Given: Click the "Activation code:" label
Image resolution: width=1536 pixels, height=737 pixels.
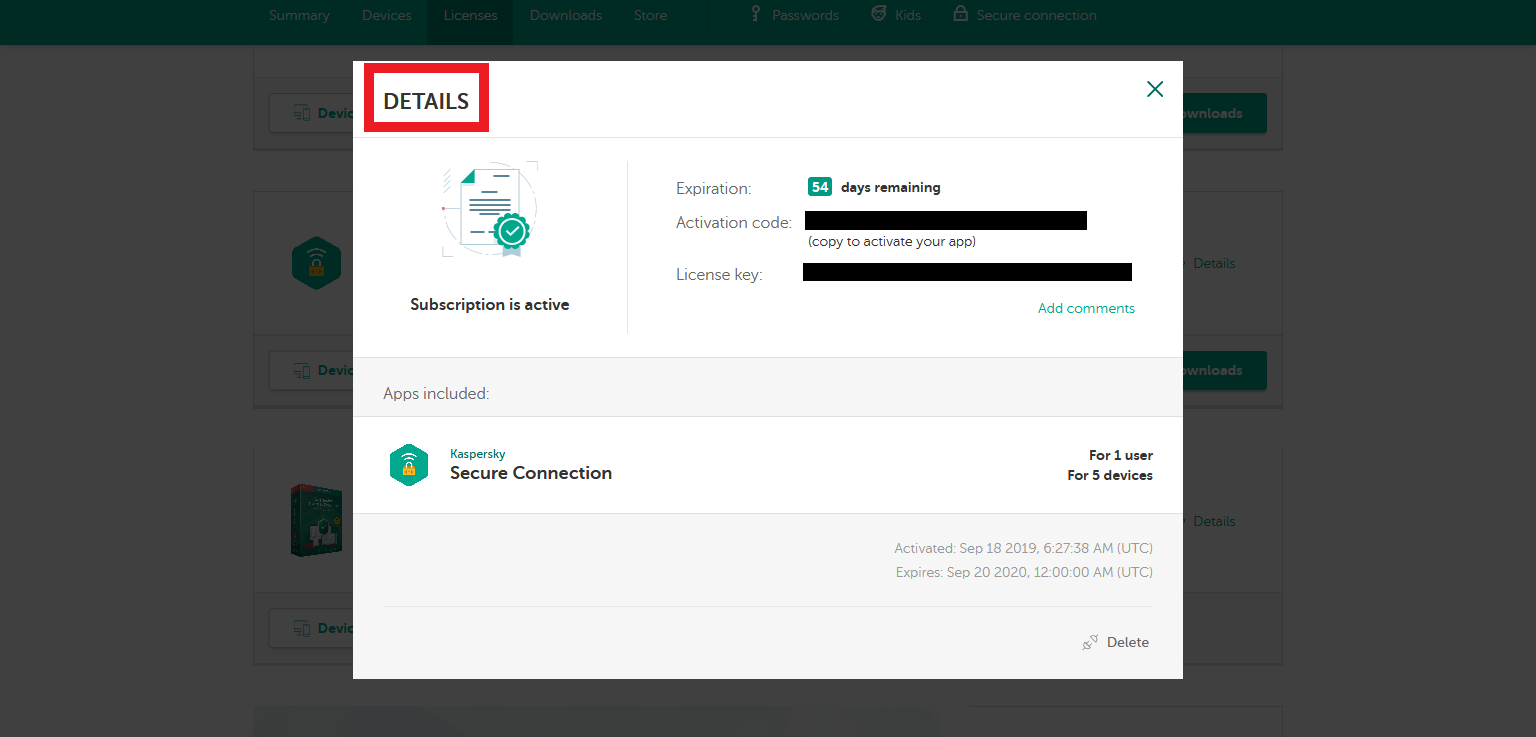Looking at the screenshot, I should point(734,222).
